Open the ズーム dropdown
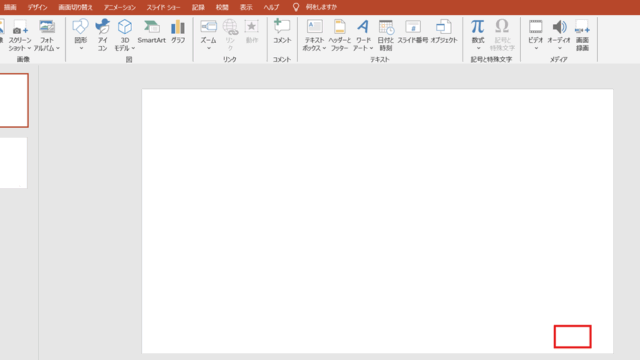Screen dimensions: 640x360 point(208,36)
